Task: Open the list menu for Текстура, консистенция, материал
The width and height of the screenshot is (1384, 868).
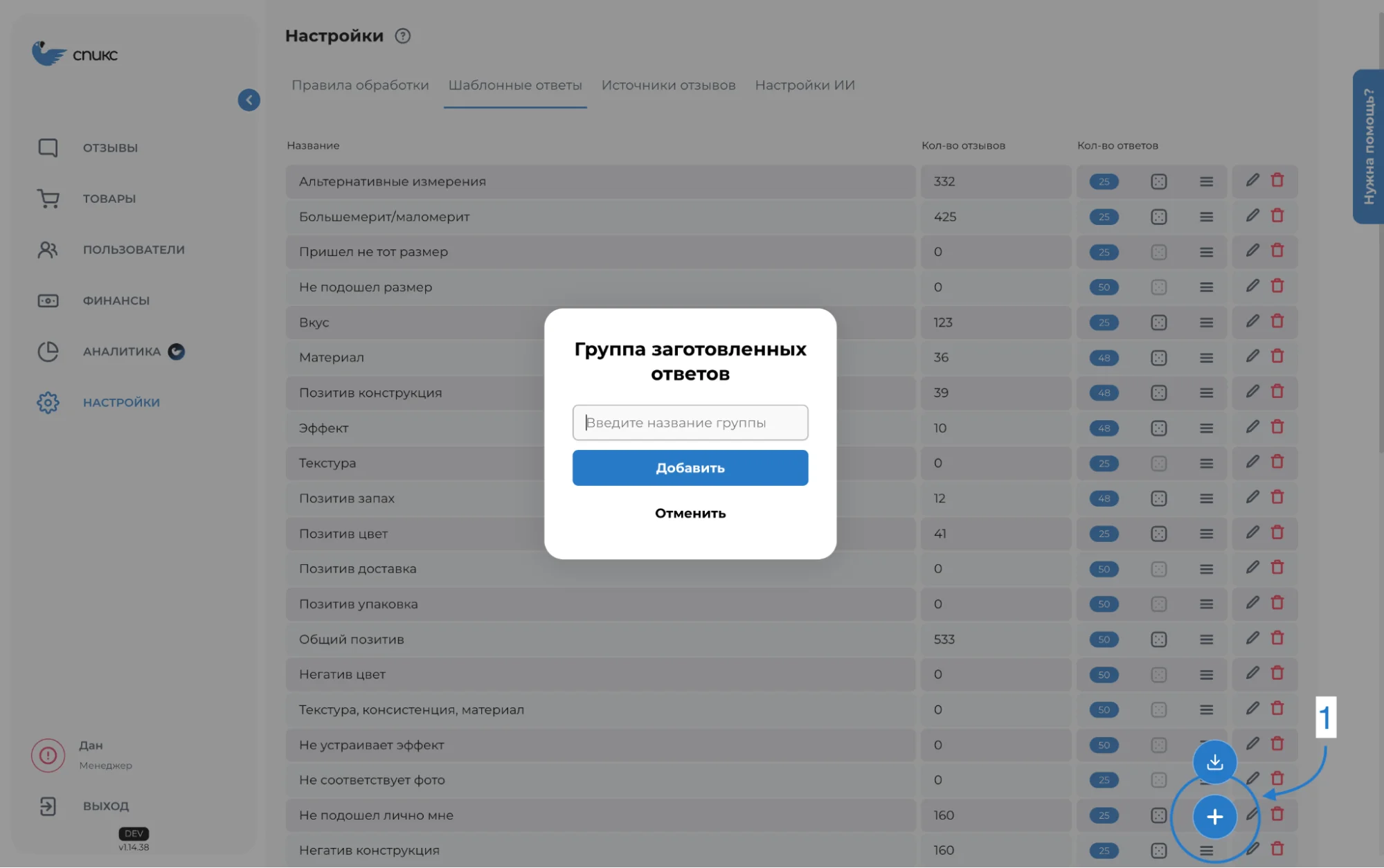Action: coord(1206,709)
